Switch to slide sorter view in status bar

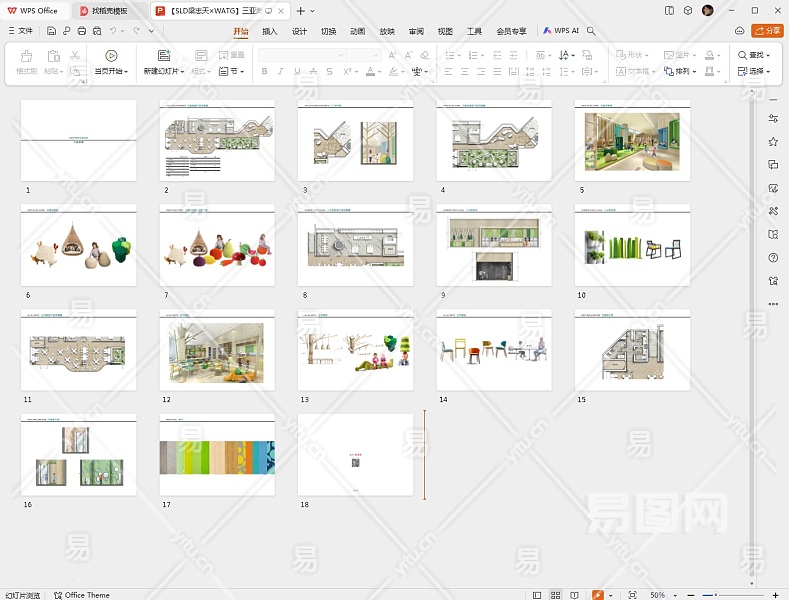coord(556,595)
